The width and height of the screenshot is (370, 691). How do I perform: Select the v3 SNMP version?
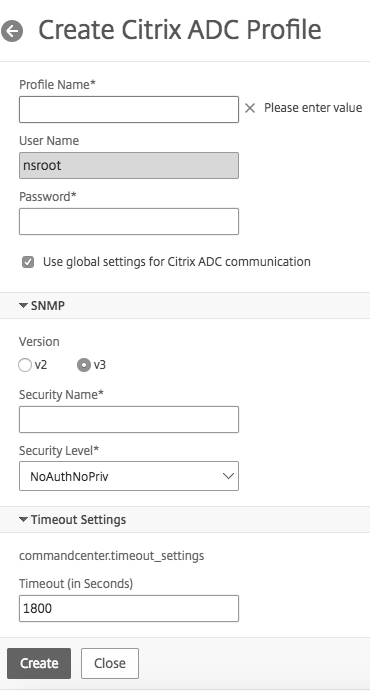(x=84, y=365)
